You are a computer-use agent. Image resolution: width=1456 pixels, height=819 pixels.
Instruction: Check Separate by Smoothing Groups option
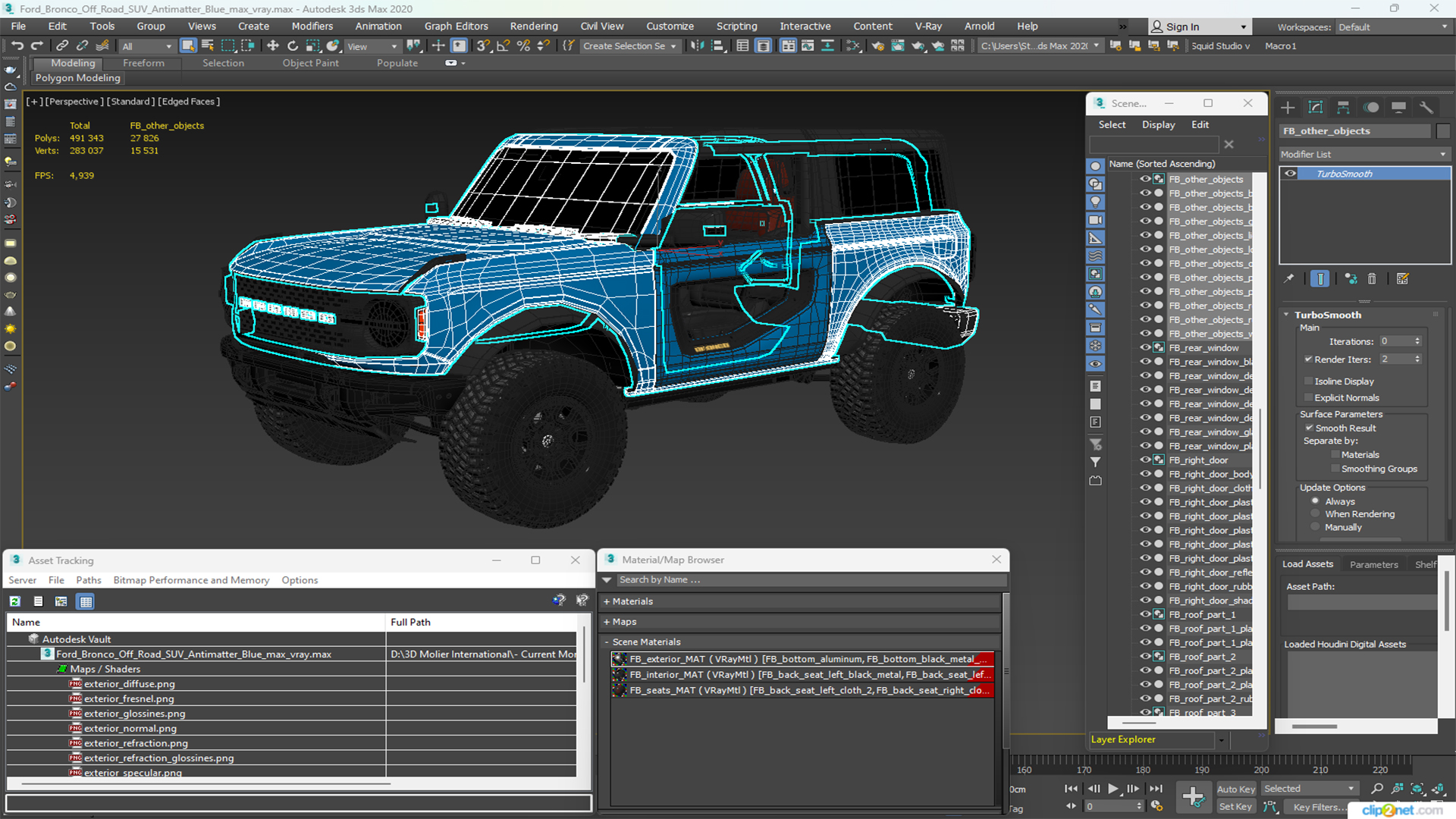[x=1335, y=469]
